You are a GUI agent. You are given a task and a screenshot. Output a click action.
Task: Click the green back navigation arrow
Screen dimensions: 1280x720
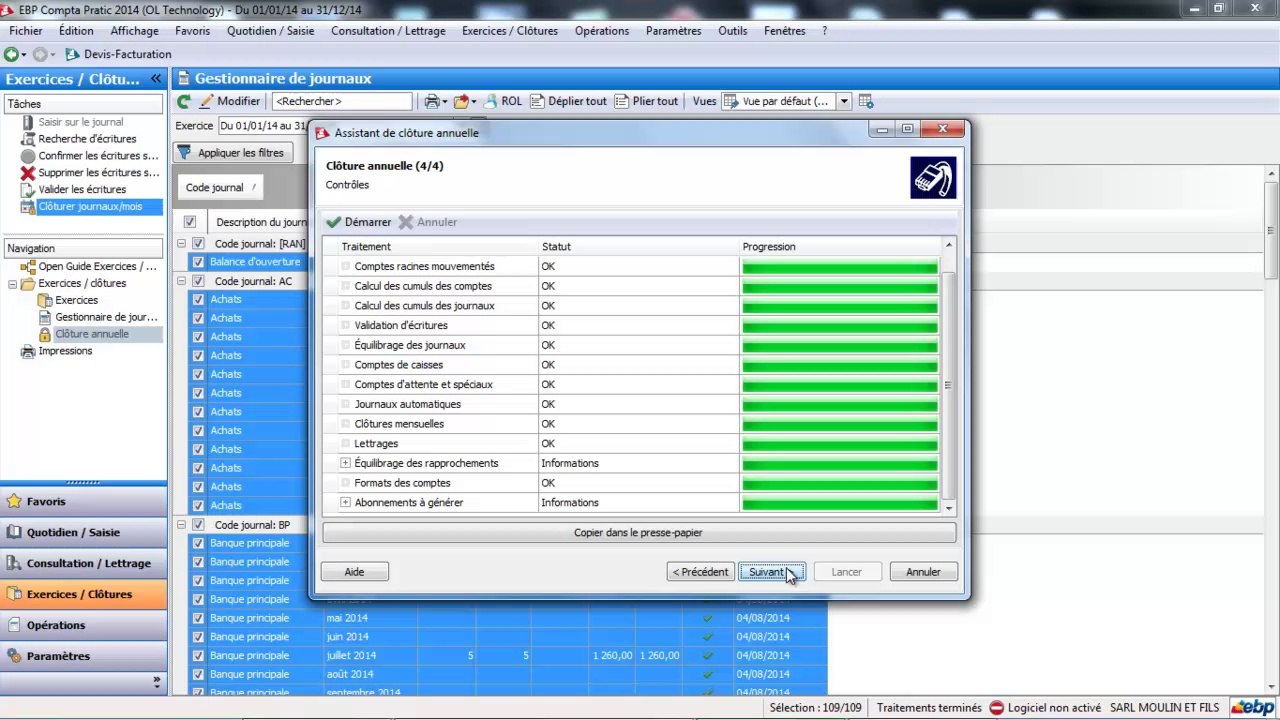click(x=11, y=55)
